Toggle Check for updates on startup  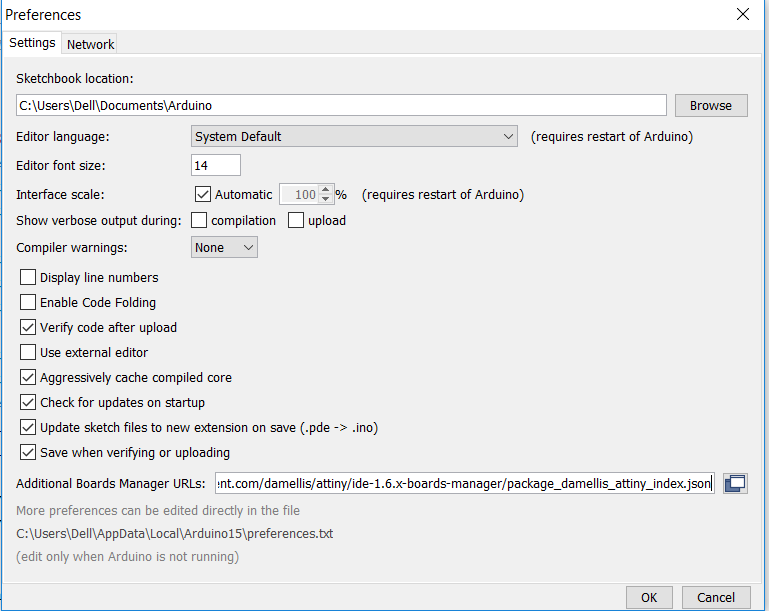(x=28, y=402)
